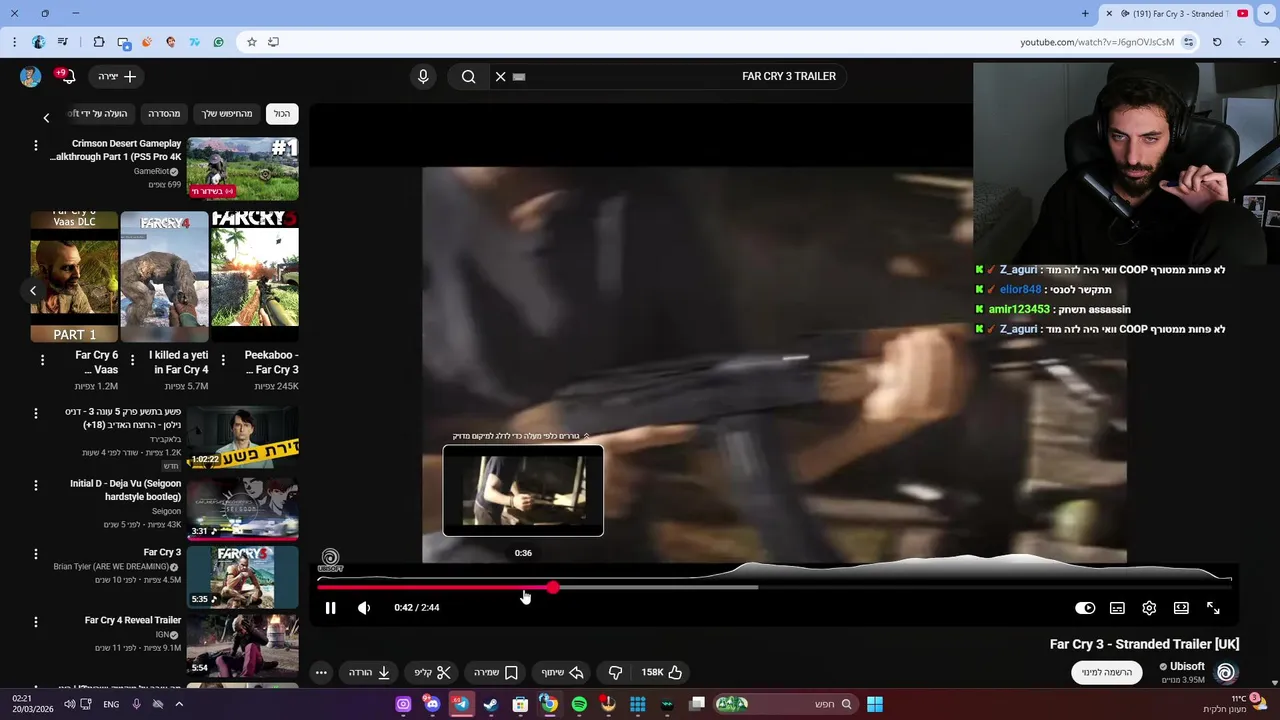The width and height of the screenshot is (1280, 720).
Task: Open options menu for the Far Cry 6 Vaas short
Action: [42, 359]
